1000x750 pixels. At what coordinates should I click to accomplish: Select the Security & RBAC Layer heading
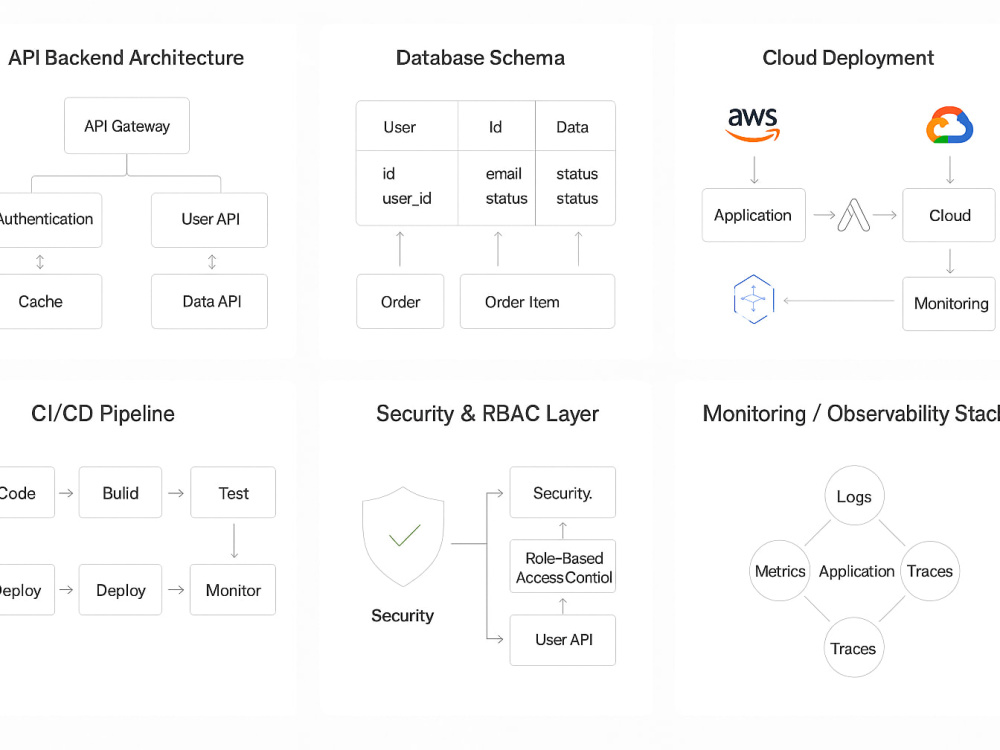[x=487, y=414]
